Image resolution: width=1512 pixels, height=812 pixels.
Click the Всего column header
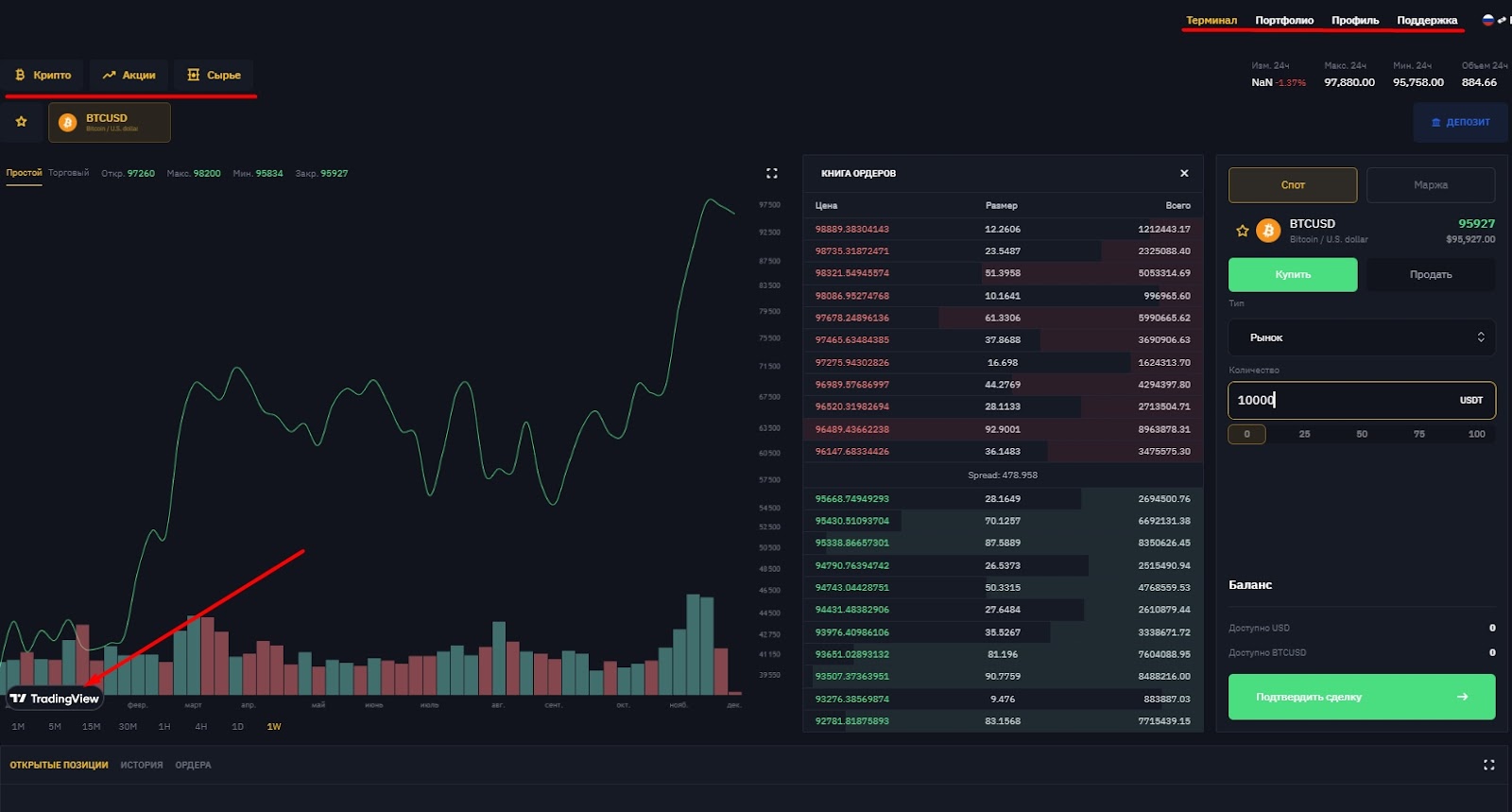(1177, 205)
